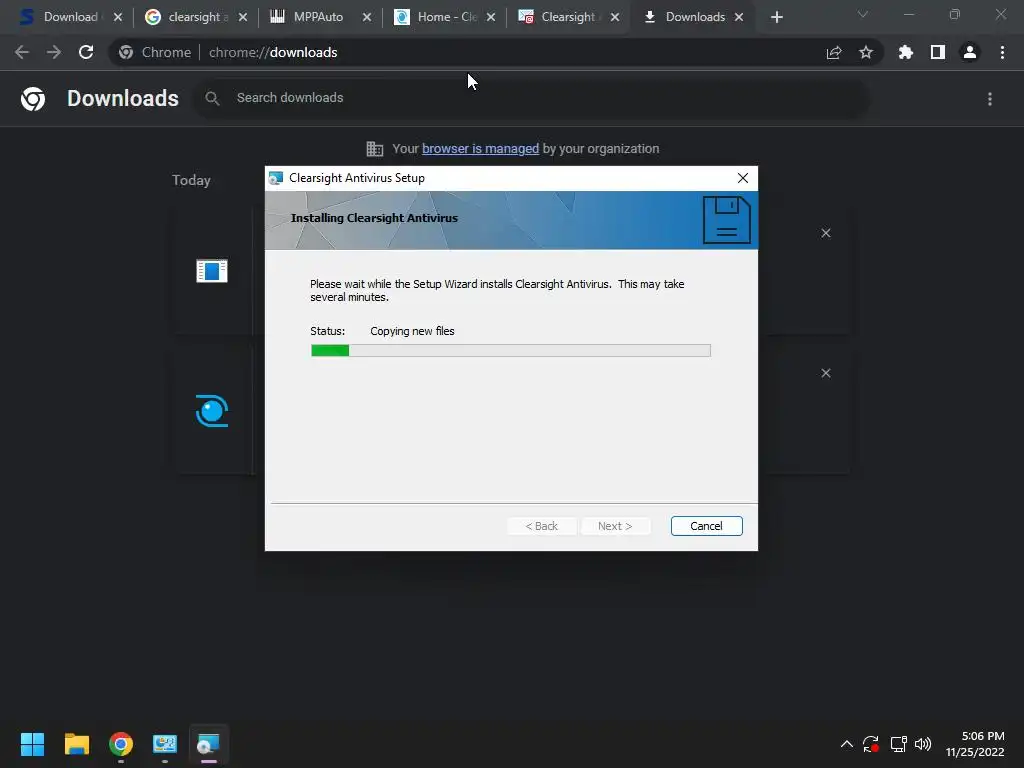This screenshot has height=768, width=1024.
Task: Open the Windows Start menu
Action: [x=32, y=744]
